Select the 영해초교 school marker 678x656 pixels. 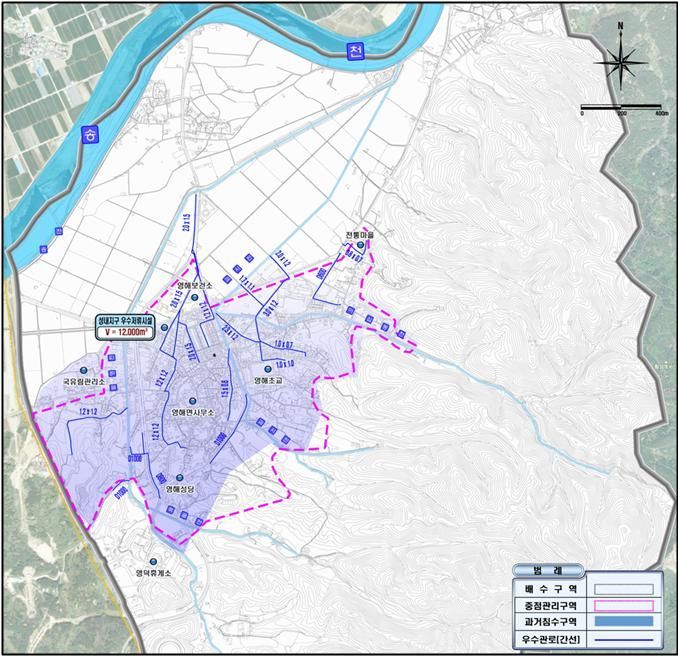click(269, 369)
